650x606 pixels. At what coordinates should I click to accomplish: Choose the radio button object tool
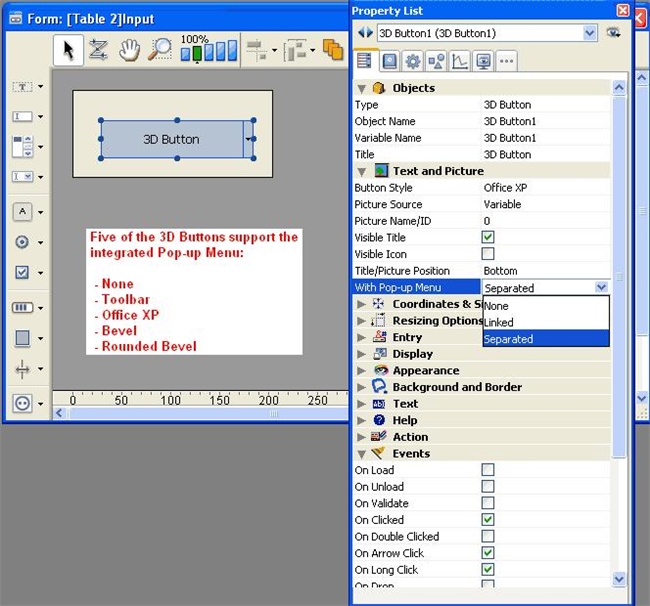[x=21, y=242]
